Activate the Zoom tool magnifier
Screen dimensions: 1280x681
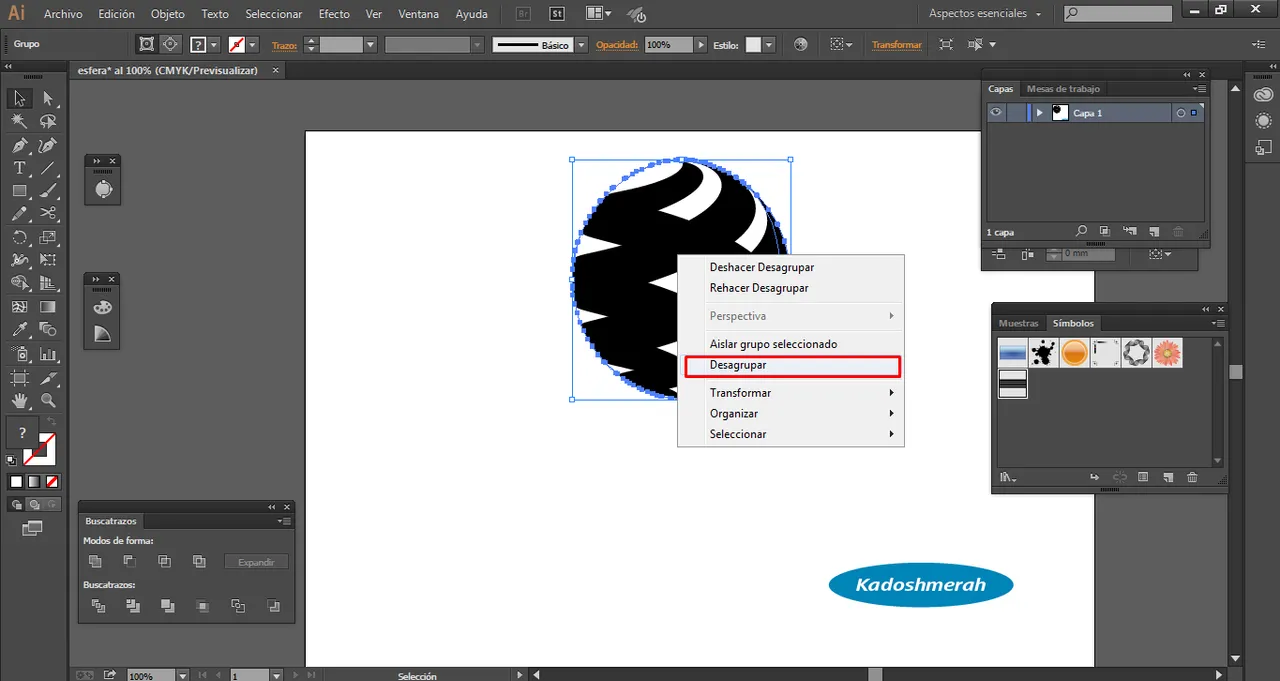48,401
